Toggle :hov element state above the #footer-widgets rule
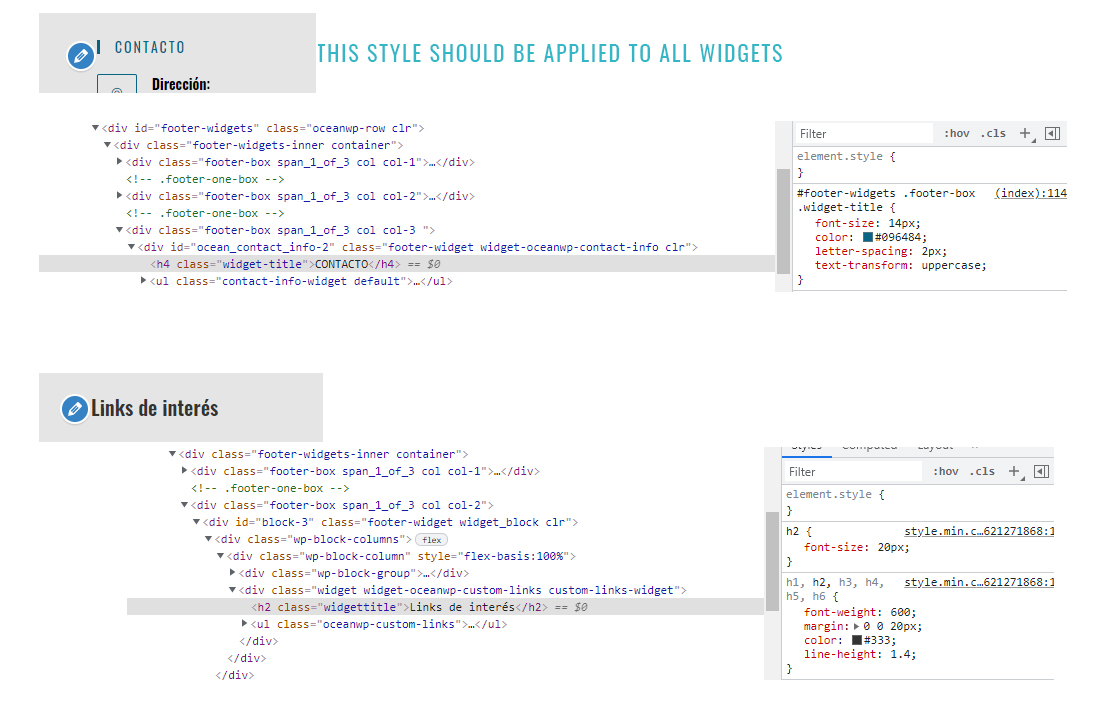This screenshot has height=701, width=1109. pyautogui.click(x=957, y=134)
